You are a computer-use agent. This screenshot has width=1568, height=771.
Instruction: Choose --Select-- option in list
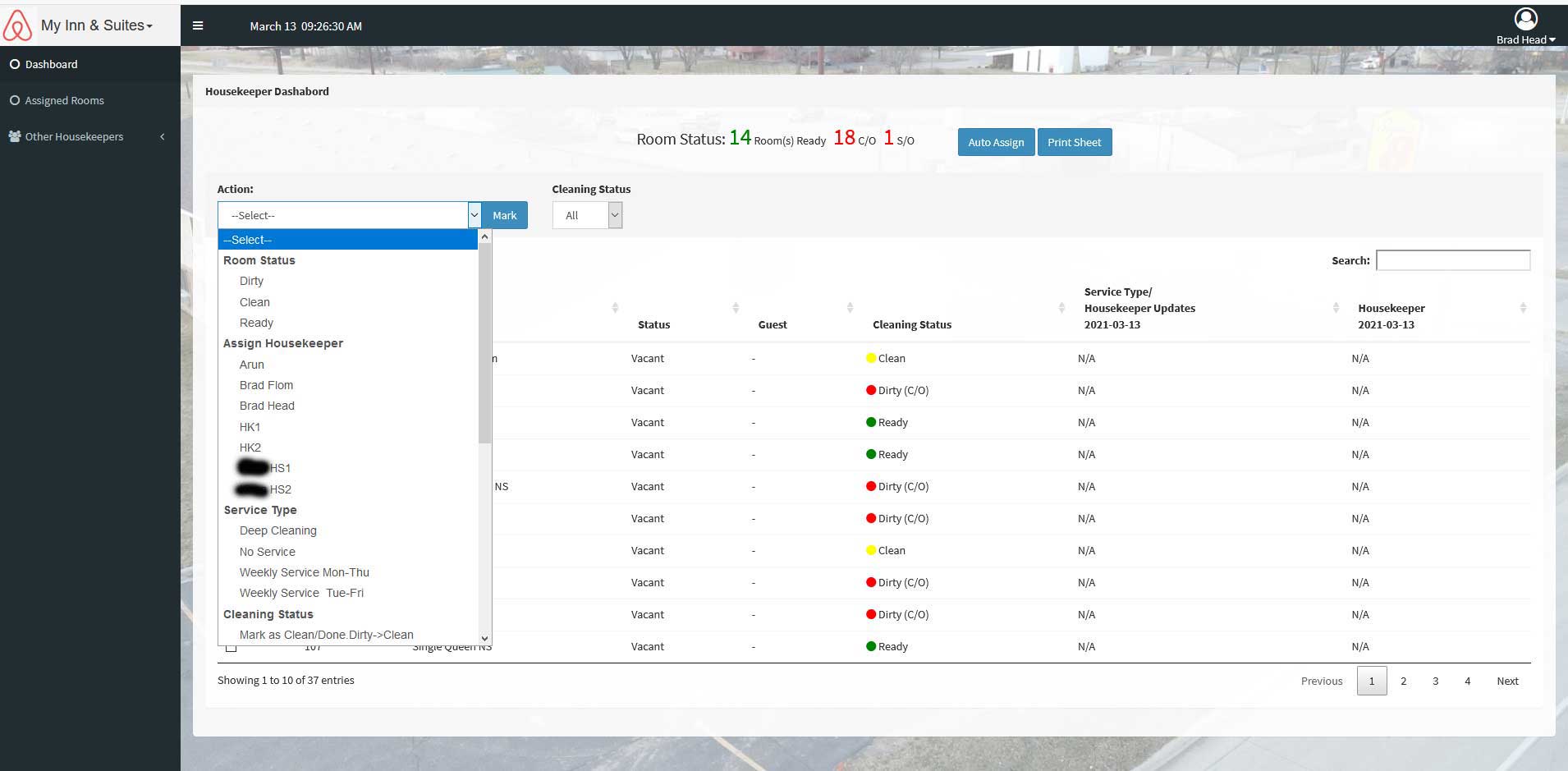[x=348, y=240]
